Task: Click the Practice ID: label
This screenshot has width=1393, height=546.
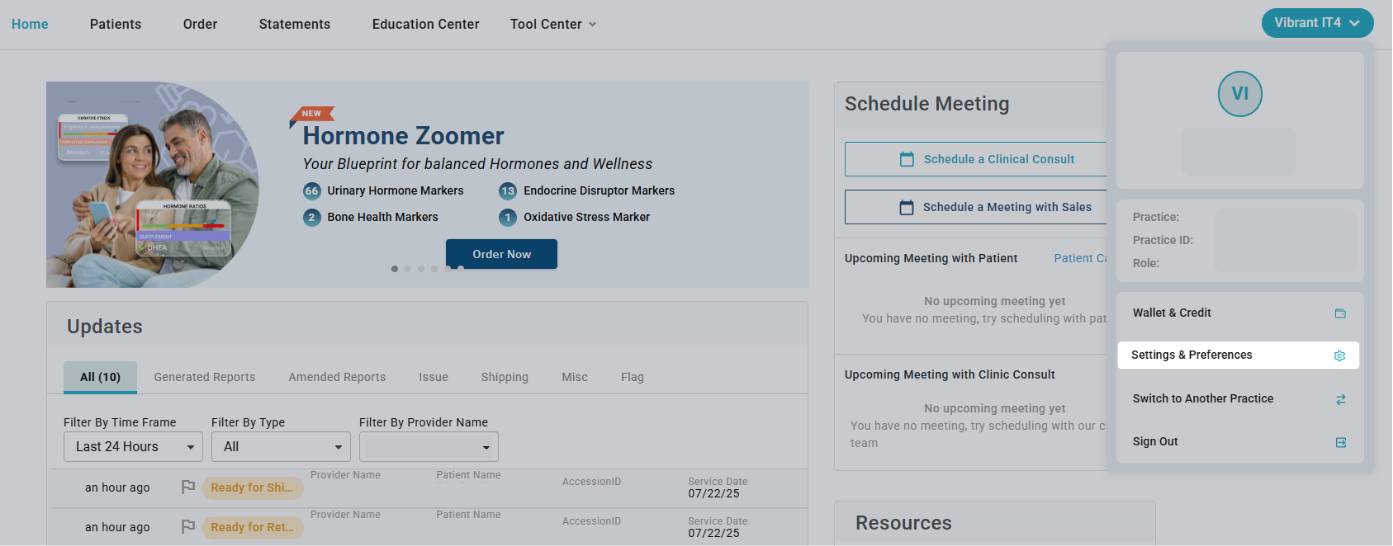Action: (x=1163, y=240)
